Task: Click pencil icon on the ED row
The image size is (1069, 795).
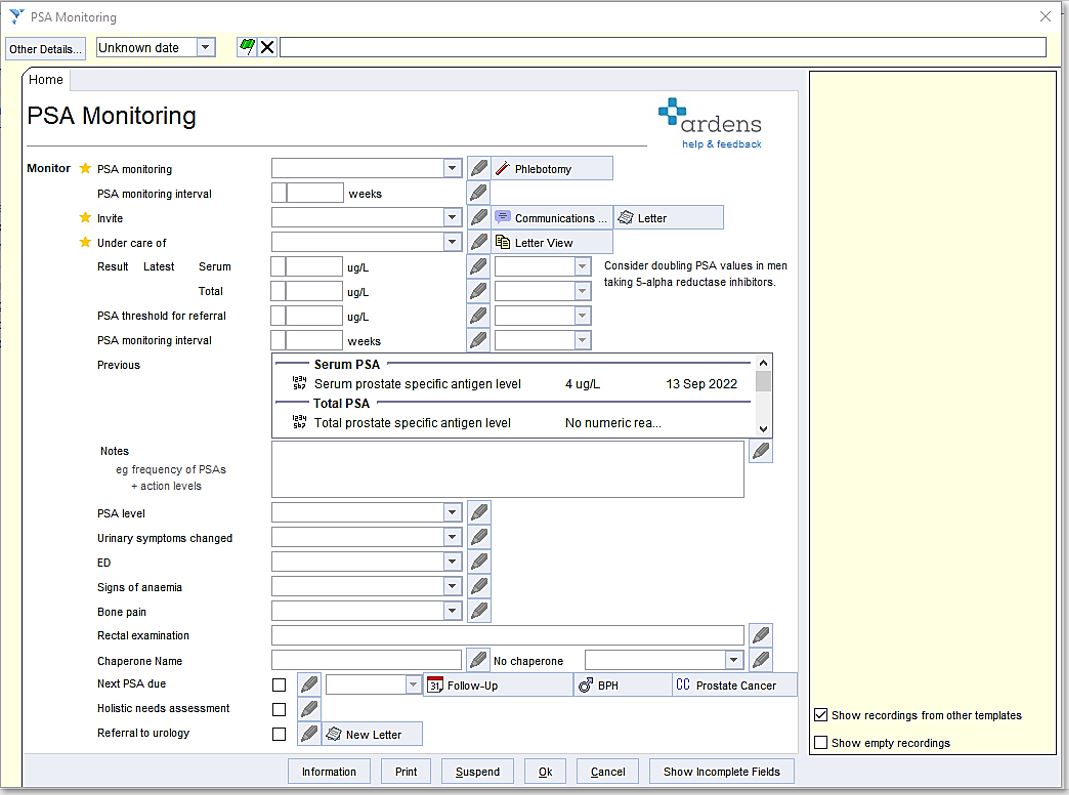Action: (479, 561)
